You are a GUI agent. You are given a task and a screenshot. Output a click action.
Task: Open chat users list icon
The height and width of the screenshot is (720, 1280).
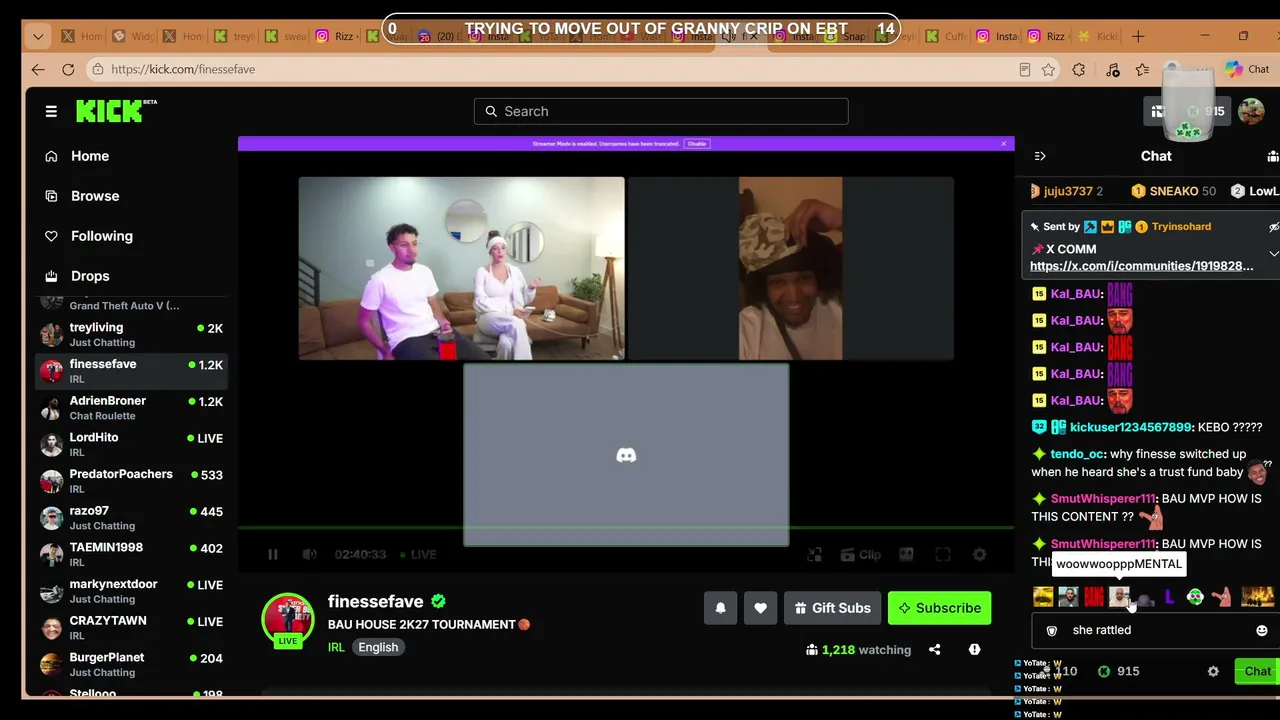pyautogui.click(x=1272, y=156)
